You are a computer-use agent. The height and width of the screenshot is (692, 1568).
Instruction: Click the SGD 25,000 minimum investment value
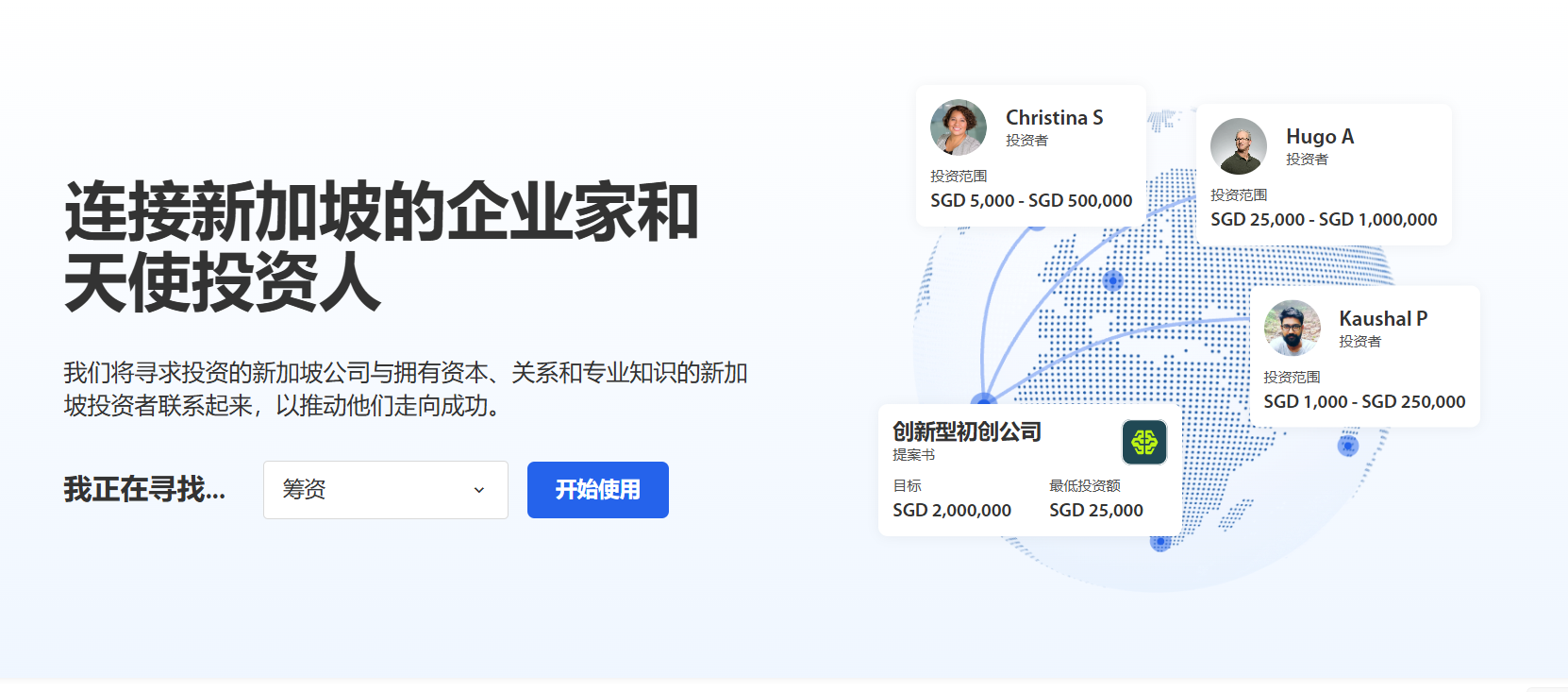coord(1095,511)
